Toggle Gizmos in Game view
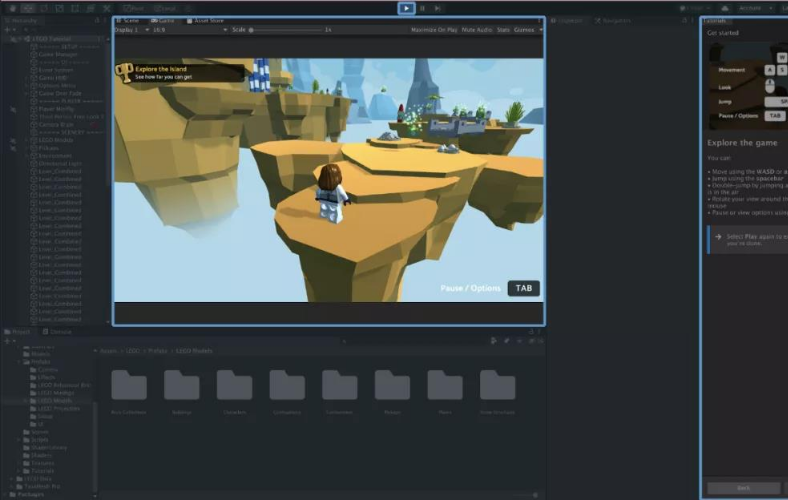This screenshot has width=788, height=500. [524, 30]
